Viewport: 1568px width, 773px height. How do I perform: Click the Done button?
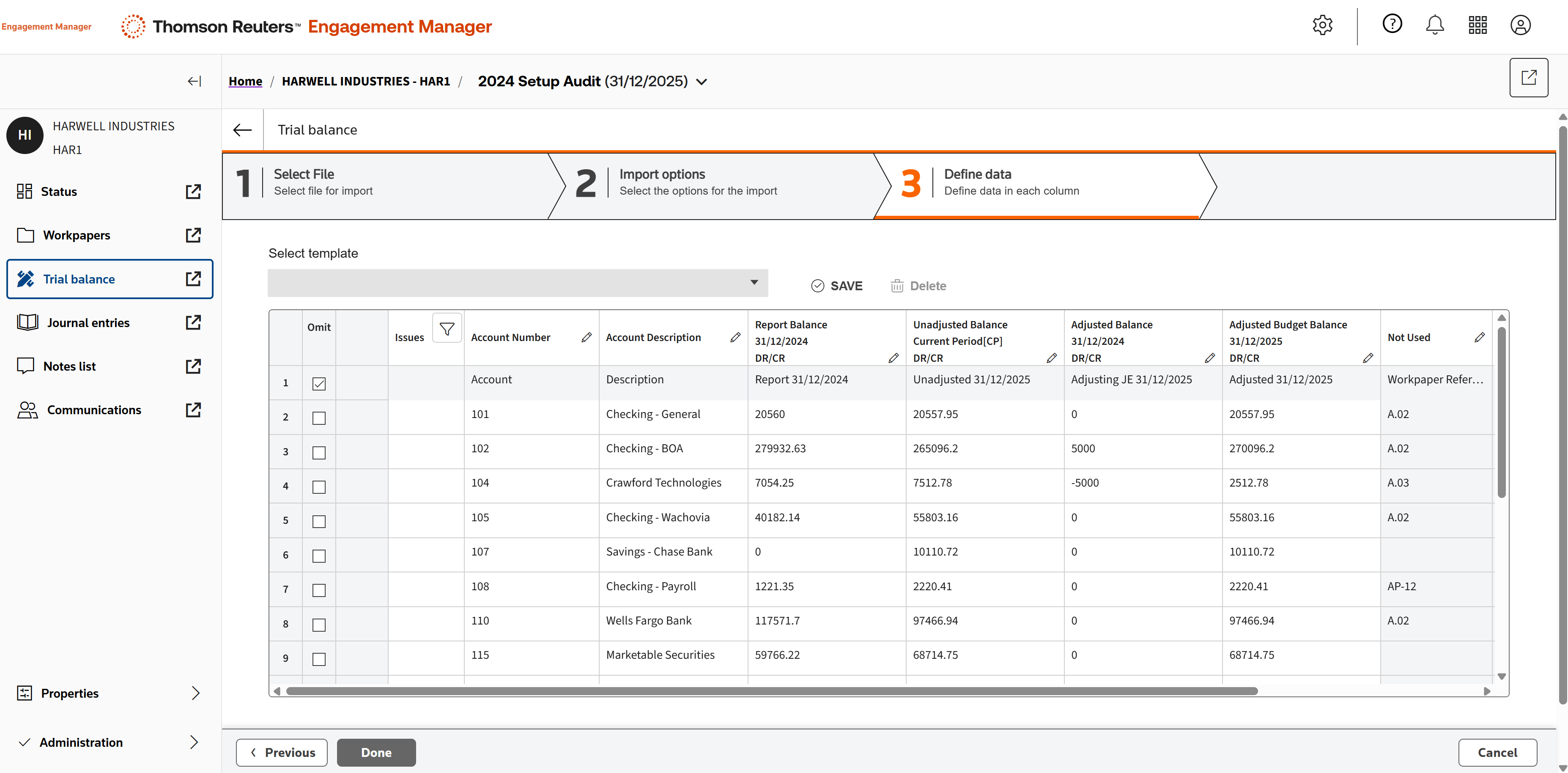click(x=376, y=752)
